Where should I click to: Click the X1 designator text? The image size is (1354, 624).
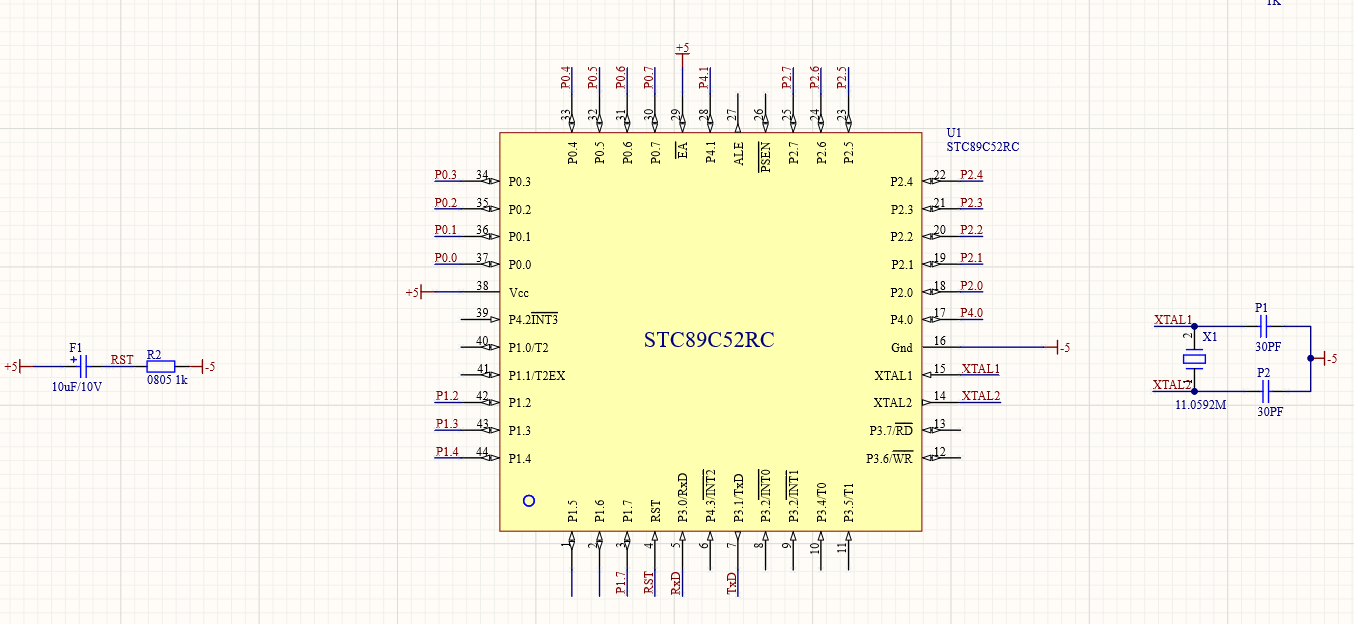[1210, 337]
